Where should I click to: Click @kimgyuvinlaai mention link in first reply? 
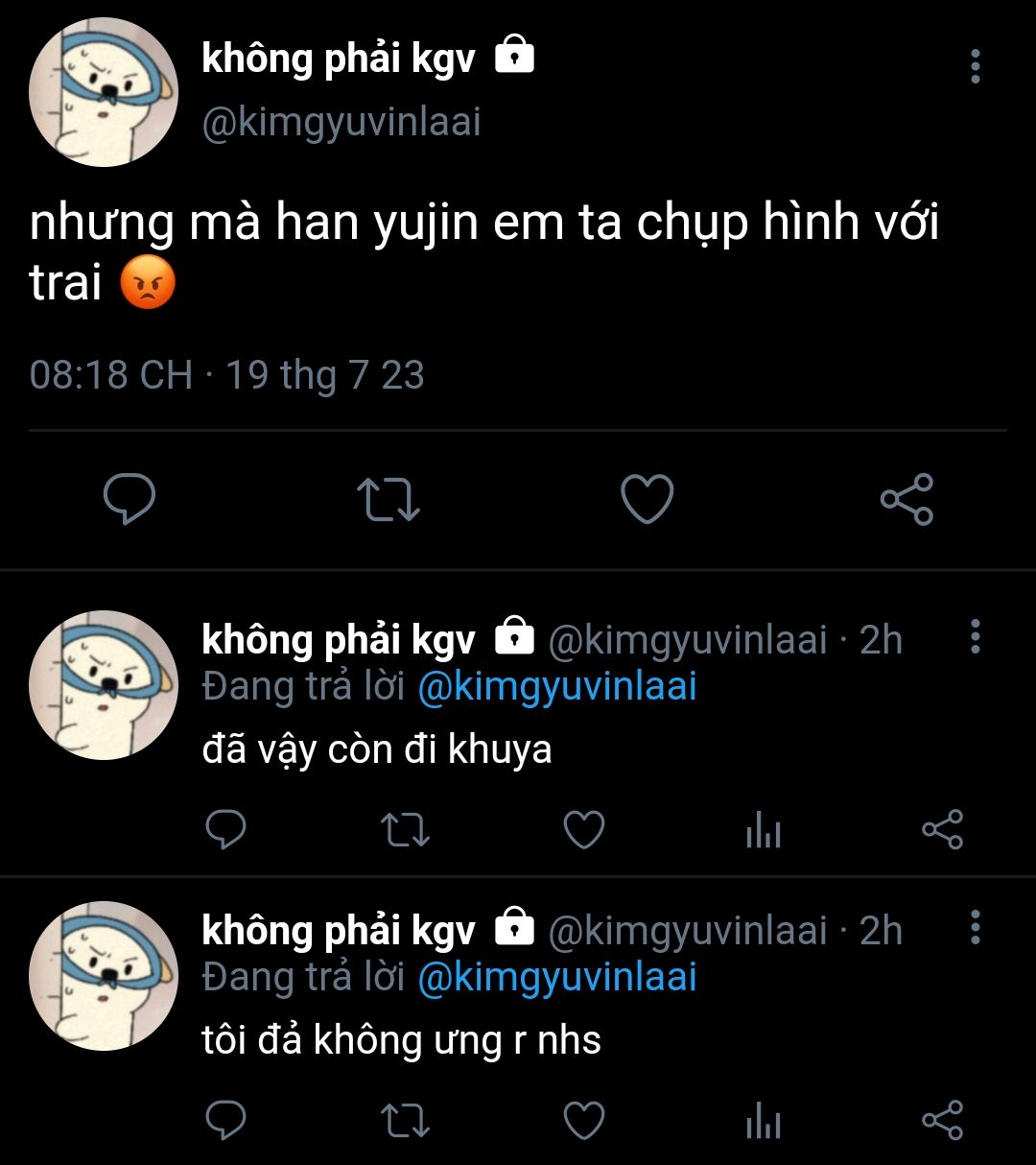click(557, 687)
